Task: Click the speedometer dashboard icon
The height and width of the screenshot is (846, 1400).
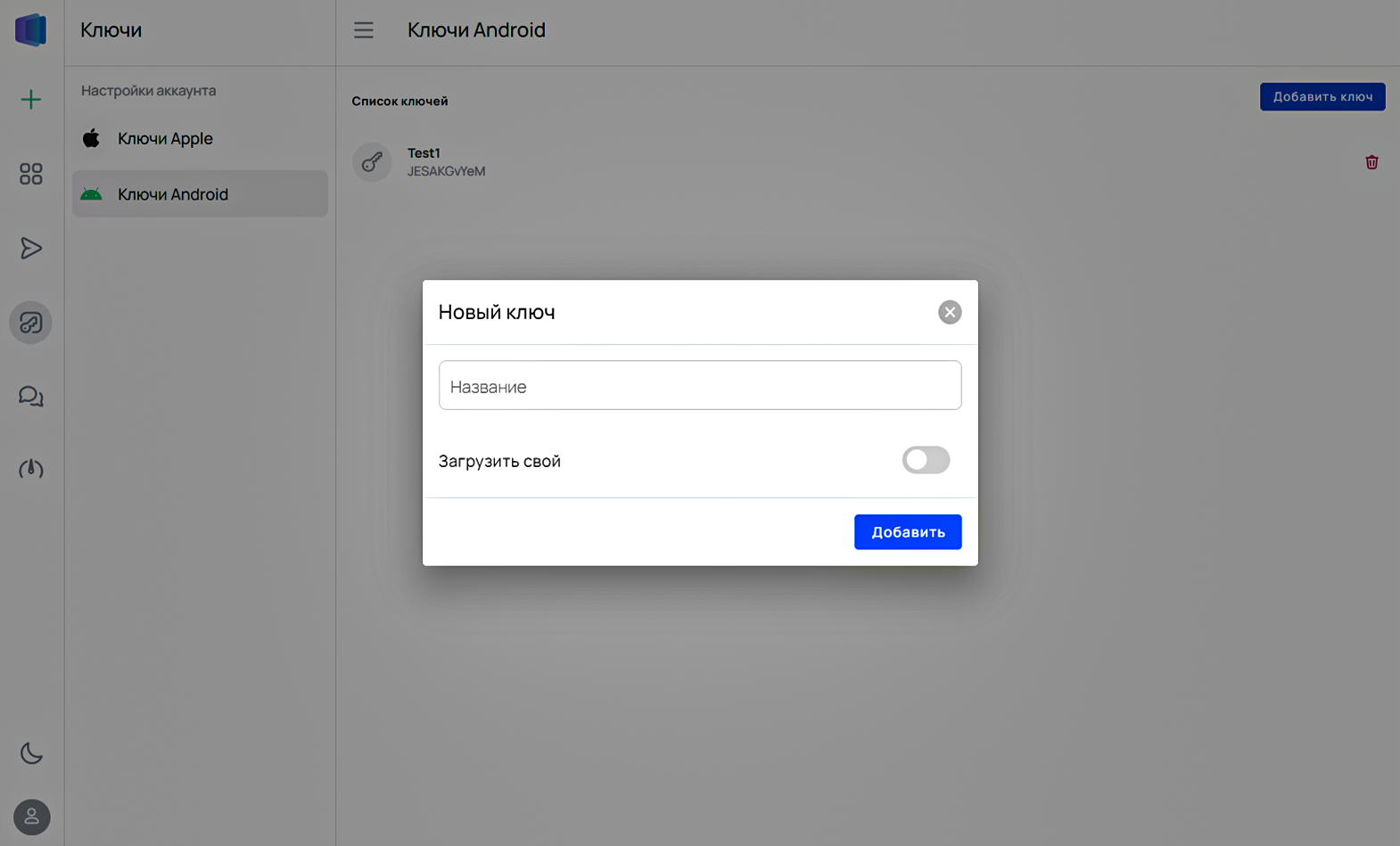Action: pos(31,469)
